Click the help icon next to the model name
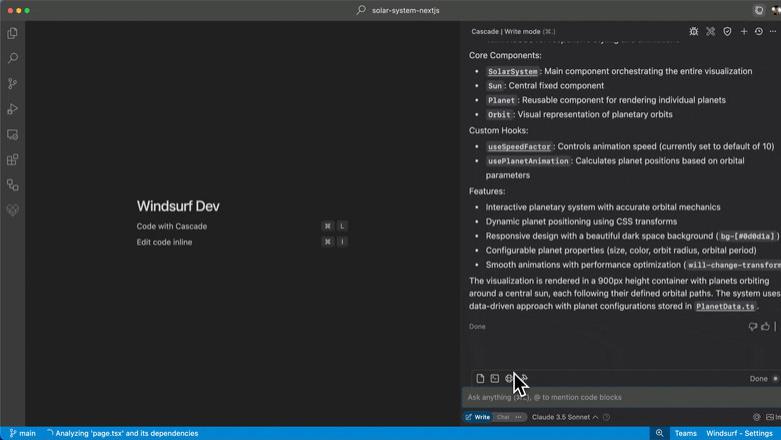 606,417
